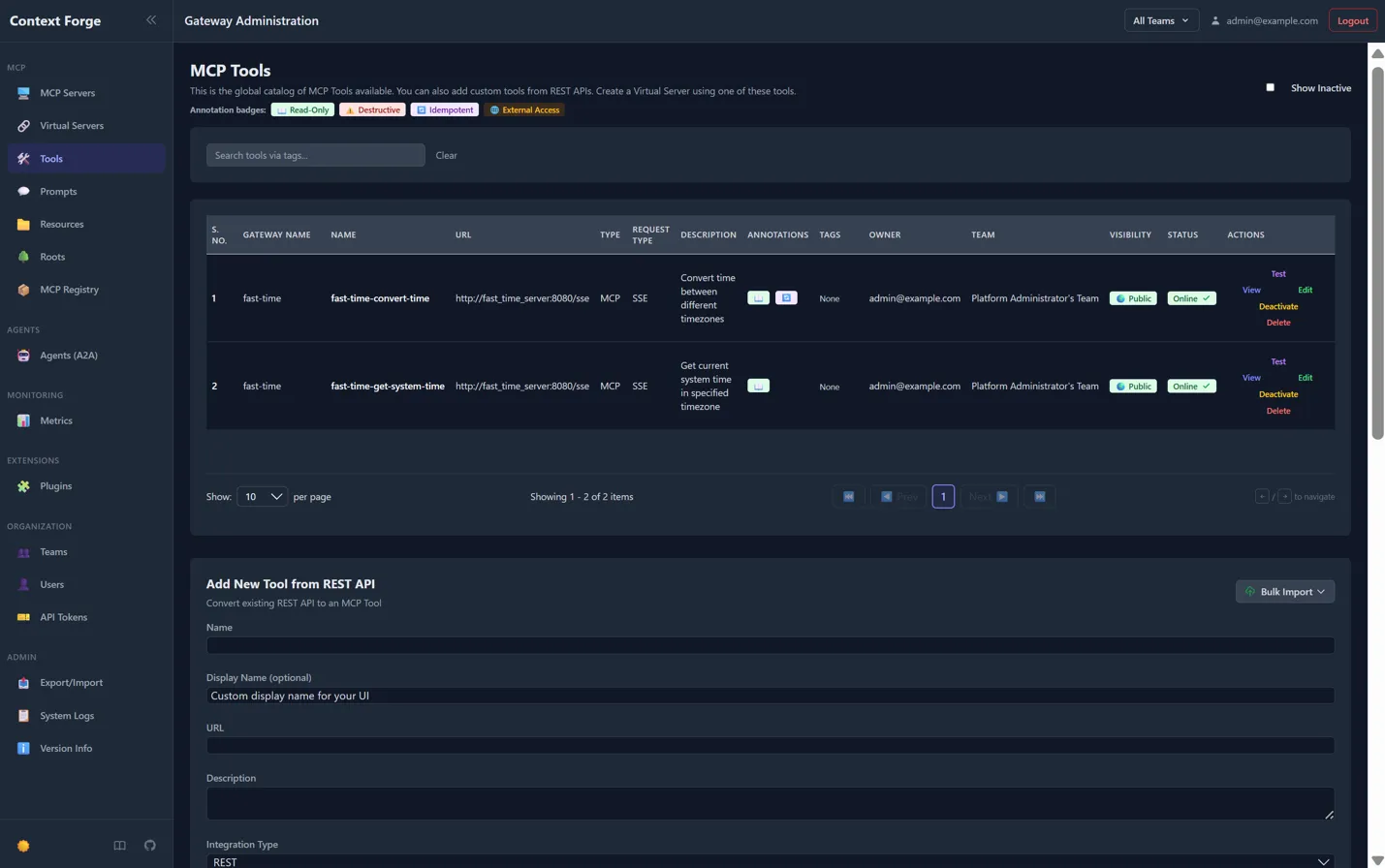Jump to last page button
Screen dimensions: 1385x868
pos(1039,497)
